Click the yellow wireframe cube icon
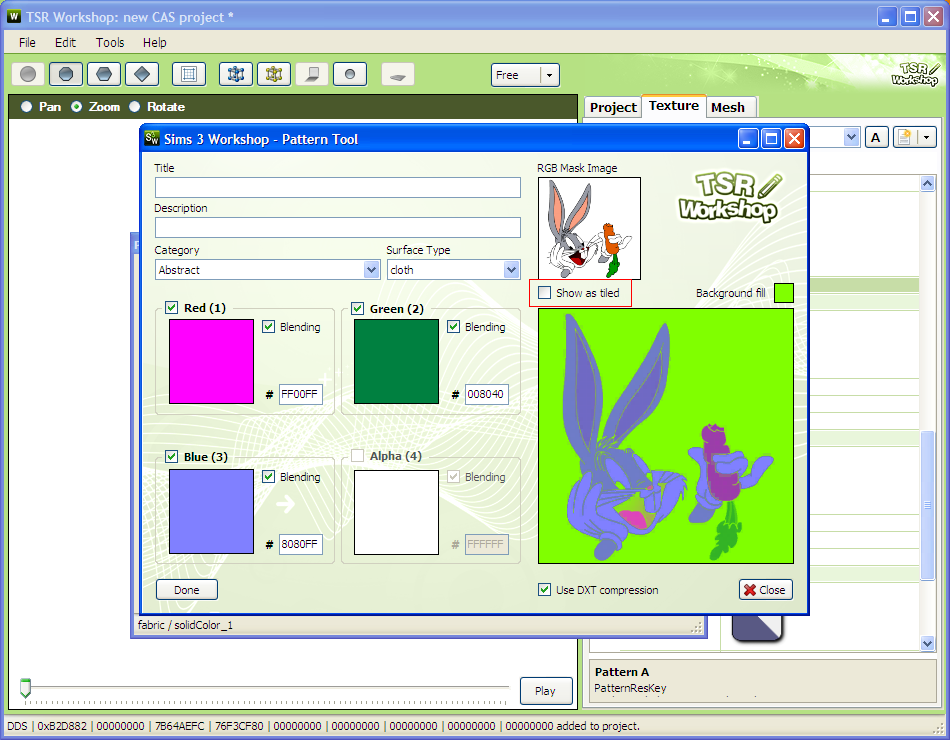Viewport: 950px width, 740px height. pyautogui.click(x=274, y=75)
